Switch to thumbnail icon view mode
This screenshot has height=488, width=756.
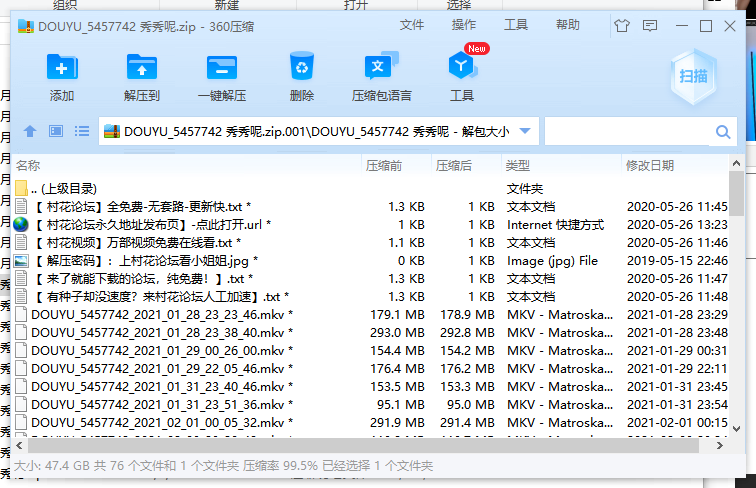click(56, 131)
